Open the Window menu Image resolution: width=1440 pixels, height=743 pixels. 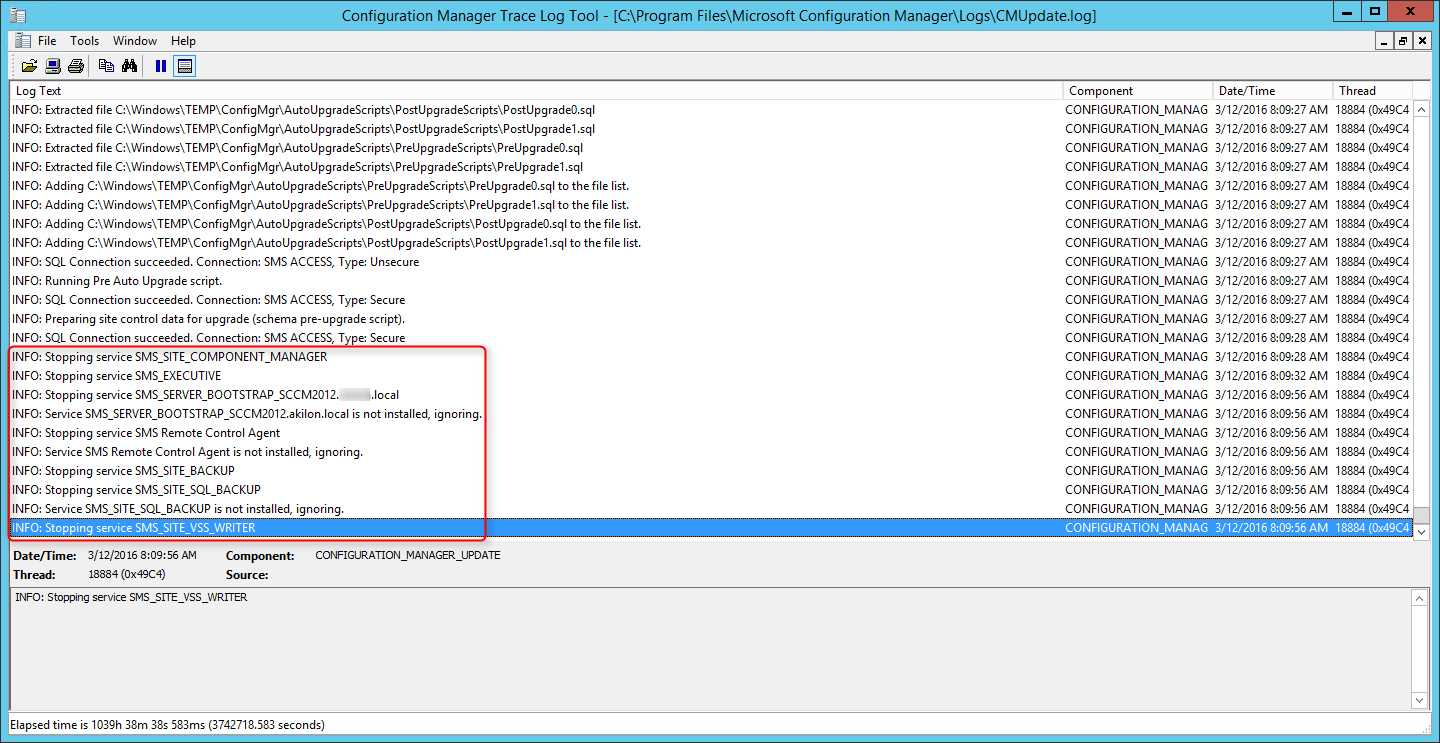pyautogui.click(x=134, y=41)
